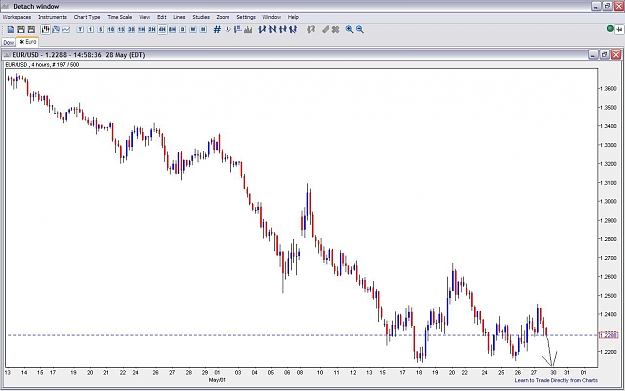Select the 1H time scale button
Viewport: 625px width, 391px height.
142,29
